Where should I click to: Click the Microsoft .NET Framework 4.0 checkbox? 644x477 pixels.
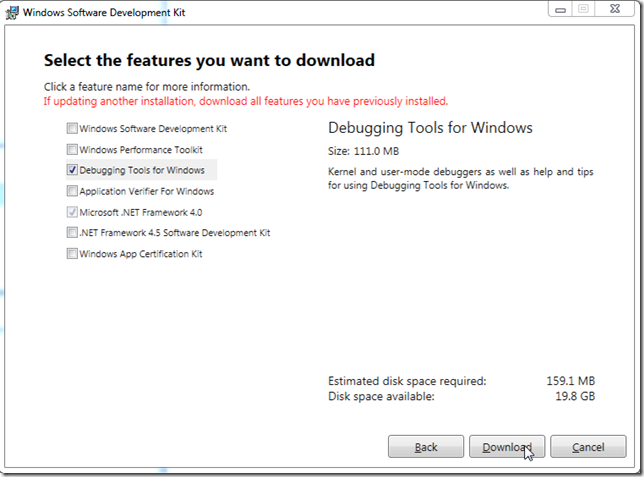pos(72,212)
